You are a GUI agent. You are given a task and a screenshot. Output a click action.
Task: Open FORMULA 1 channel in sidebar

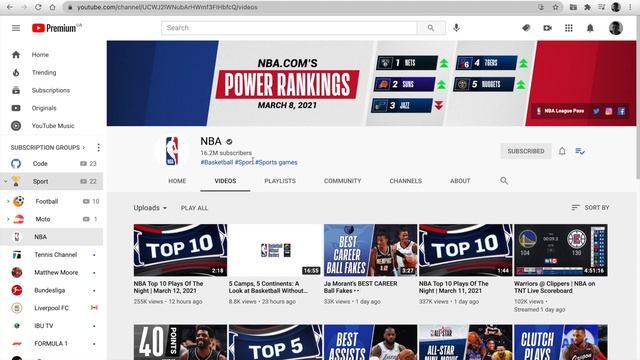coord(52,344)
